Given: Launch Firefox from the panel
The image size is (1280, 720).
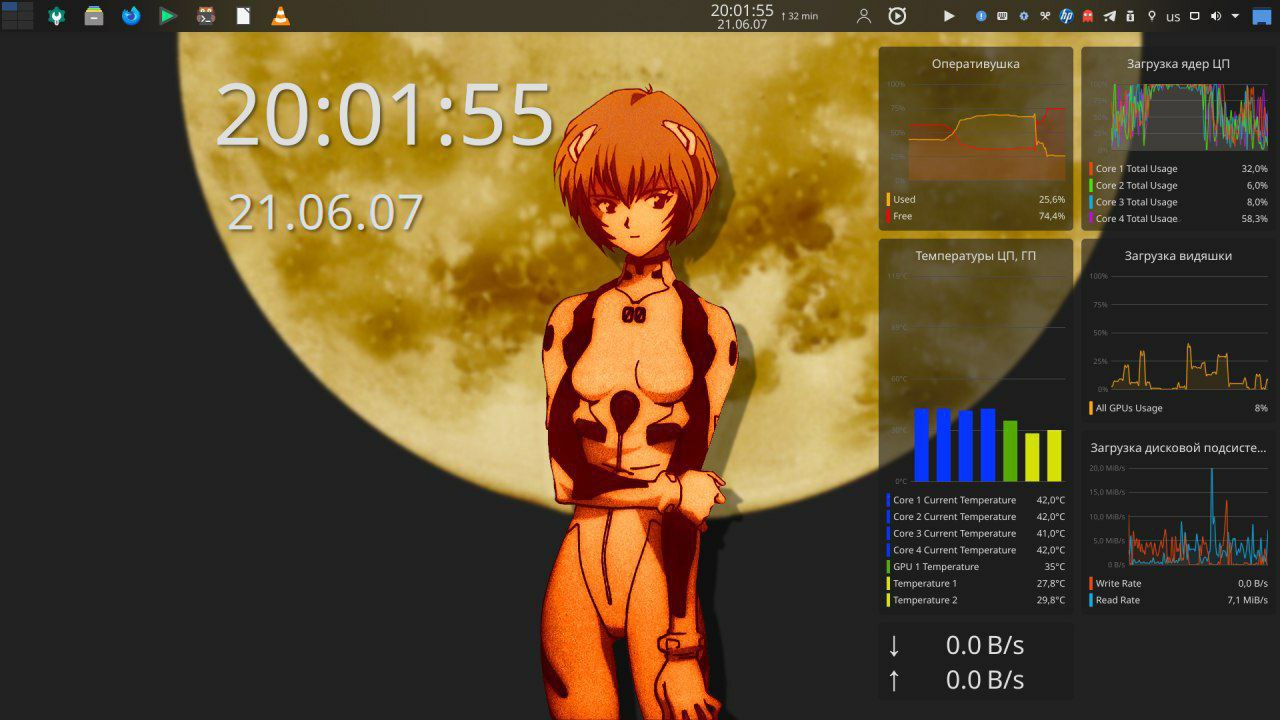Looking at the screenshot, I should tap(131, 16).
